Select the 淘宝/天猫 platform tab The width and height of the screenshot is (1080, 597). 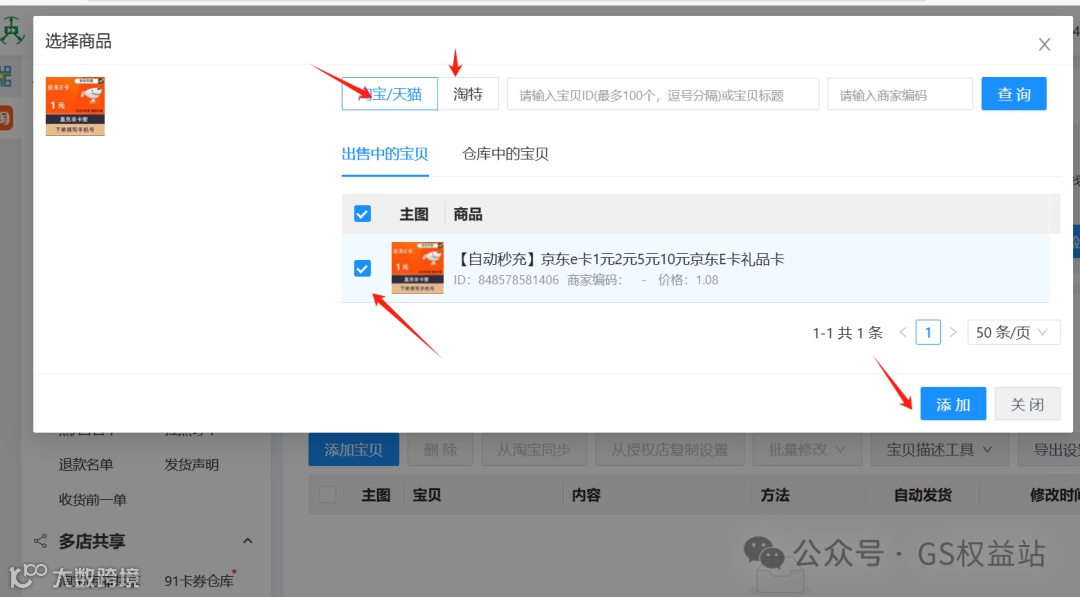(389, 94)
